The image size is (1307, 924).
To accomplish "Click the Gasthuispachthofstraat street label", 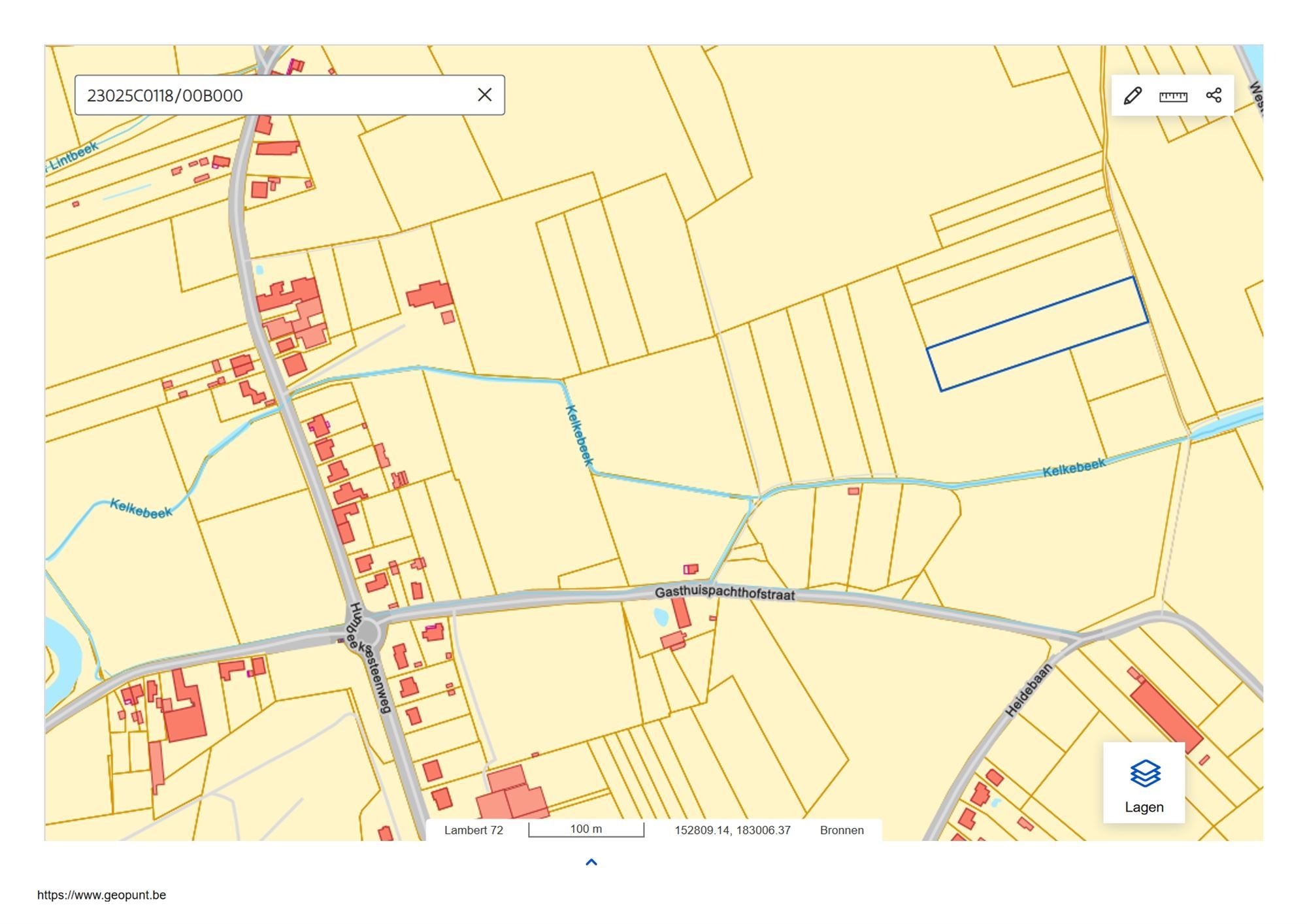I will click(724, 593).
